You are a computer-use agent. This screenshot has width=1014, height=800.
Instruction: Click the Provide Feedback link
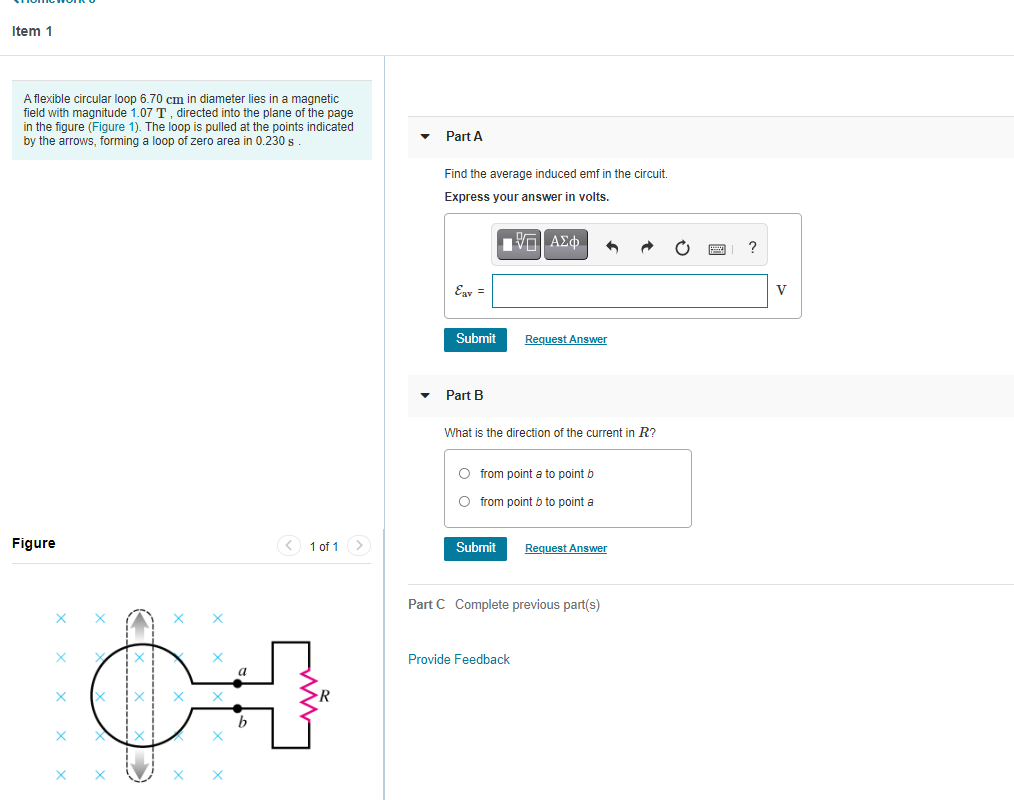pyautogui.click(x=458, y=659)
